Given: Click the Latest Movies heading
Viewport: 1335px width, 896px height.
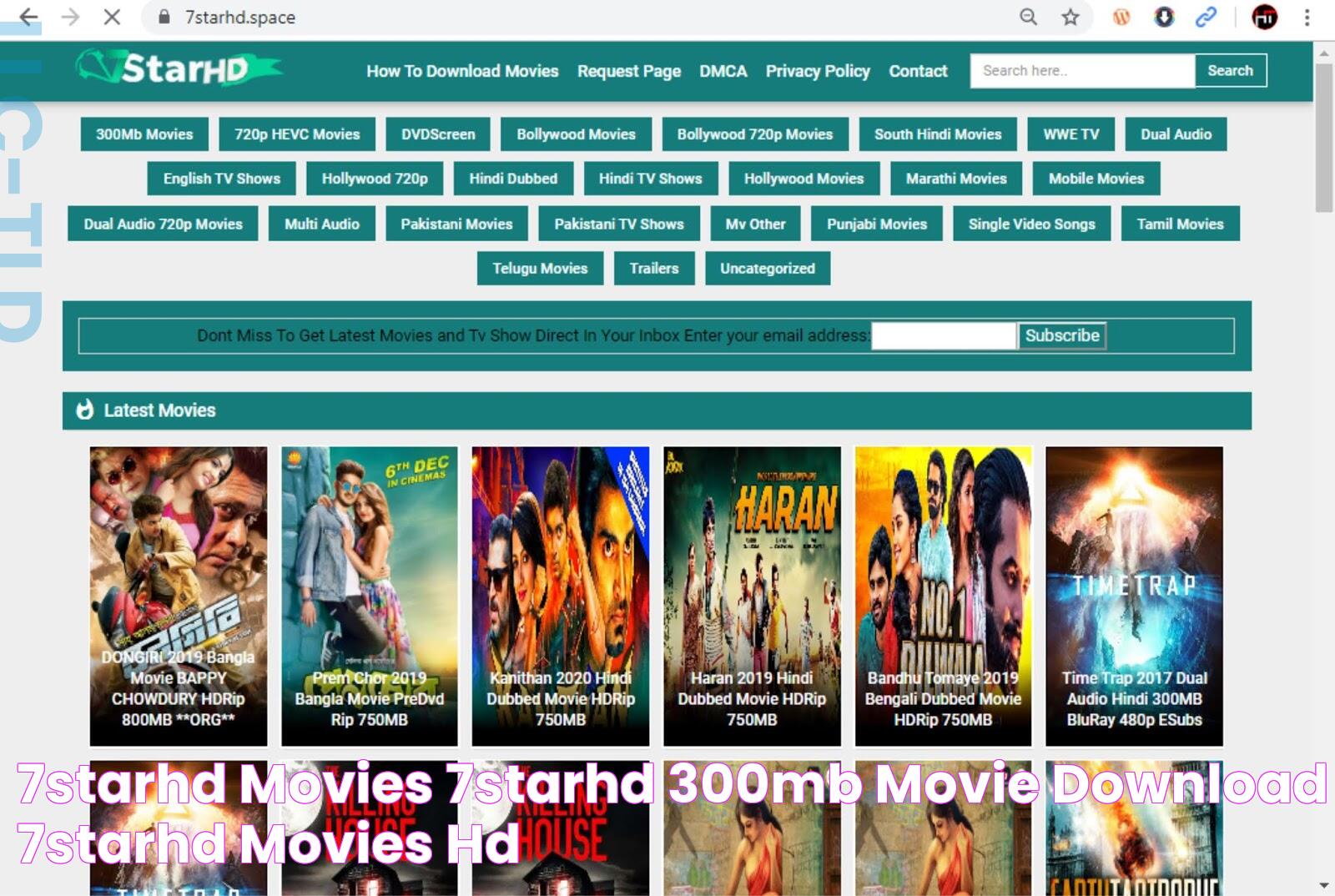Looking at the screenshot, I should (159, 410).
